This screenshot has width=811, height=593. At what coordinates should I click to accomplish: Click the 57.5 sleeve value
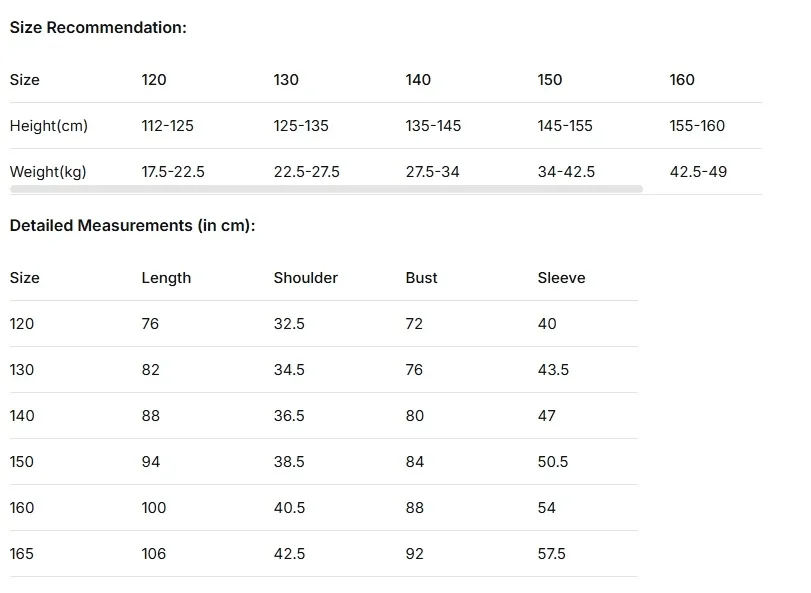[x=552, y=554]
